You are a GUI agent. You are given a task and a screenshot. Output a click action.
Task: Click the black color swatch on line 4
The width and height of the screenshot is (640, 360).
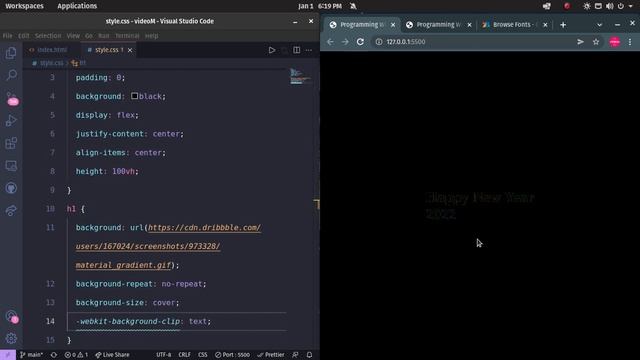(134, 96)
